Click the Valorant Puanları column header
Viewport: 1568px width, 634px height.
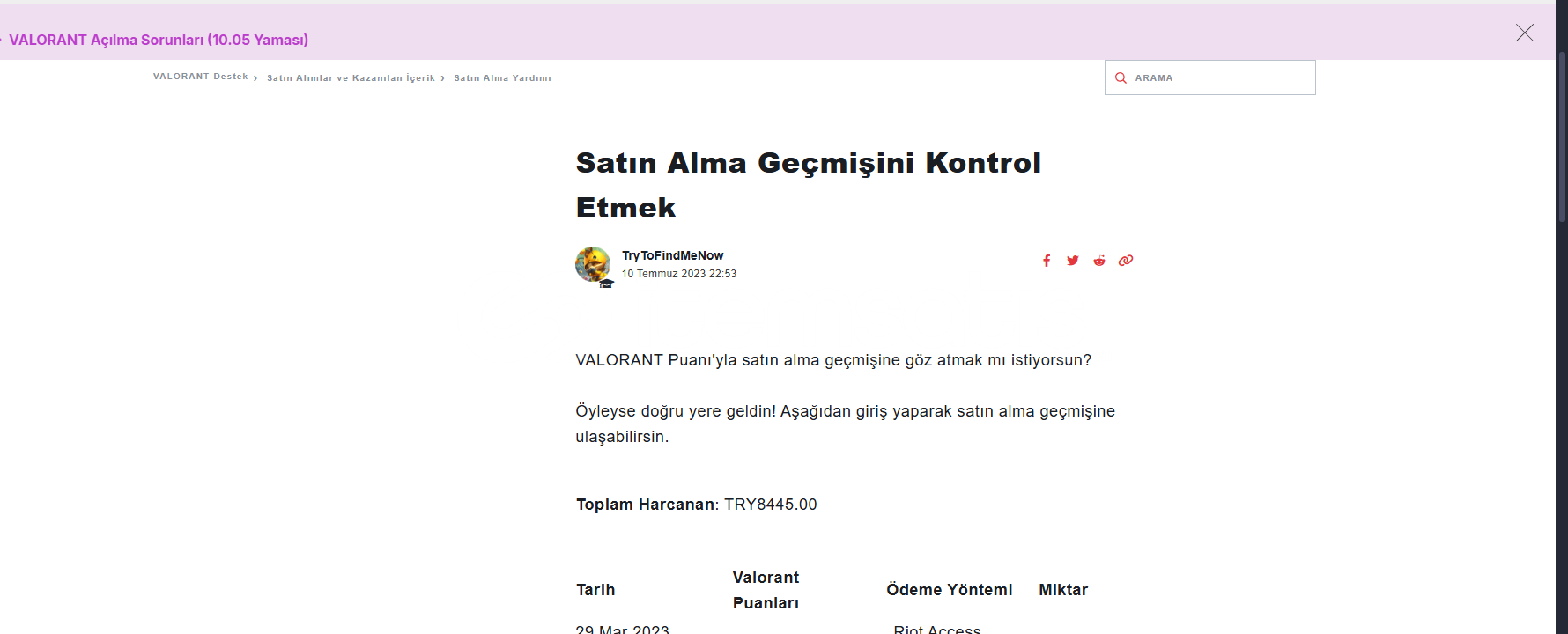[766, 590]
